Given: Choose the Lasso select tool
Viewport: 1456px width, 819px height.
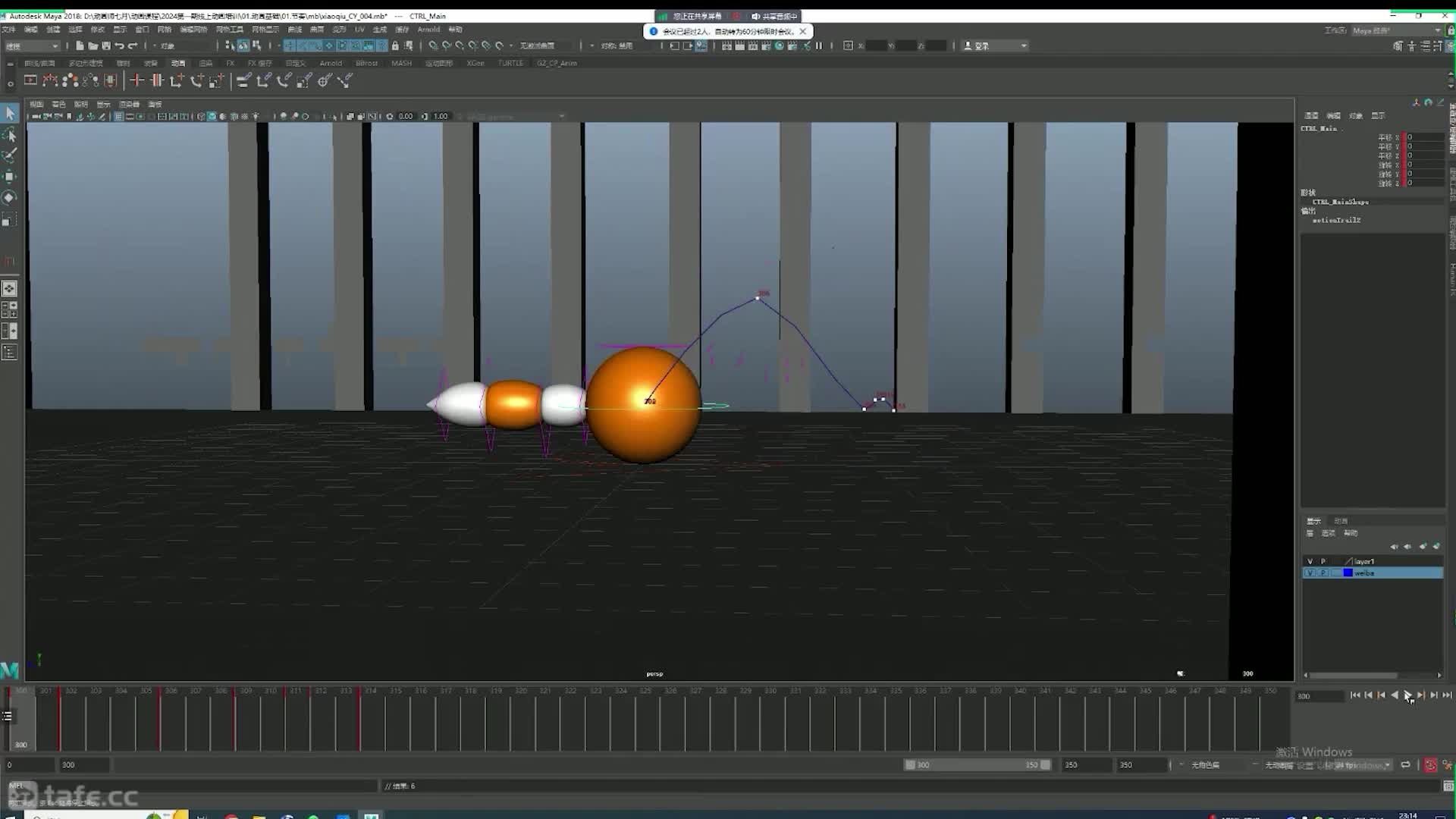Looking at the screenshot, I should tap(10, 134).
